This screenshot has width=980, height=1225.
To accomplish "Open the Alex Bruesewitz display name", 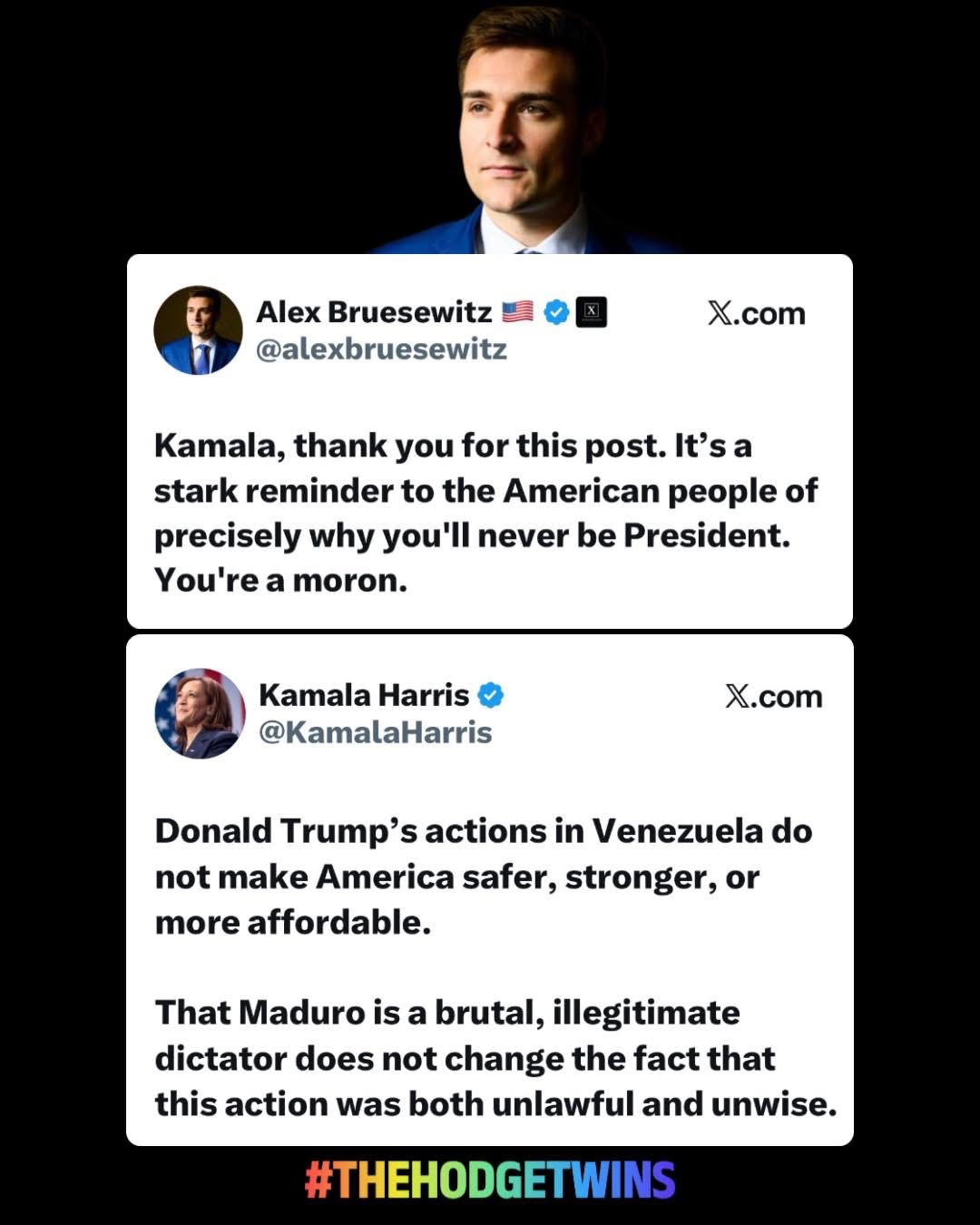I will coord(374,312).
